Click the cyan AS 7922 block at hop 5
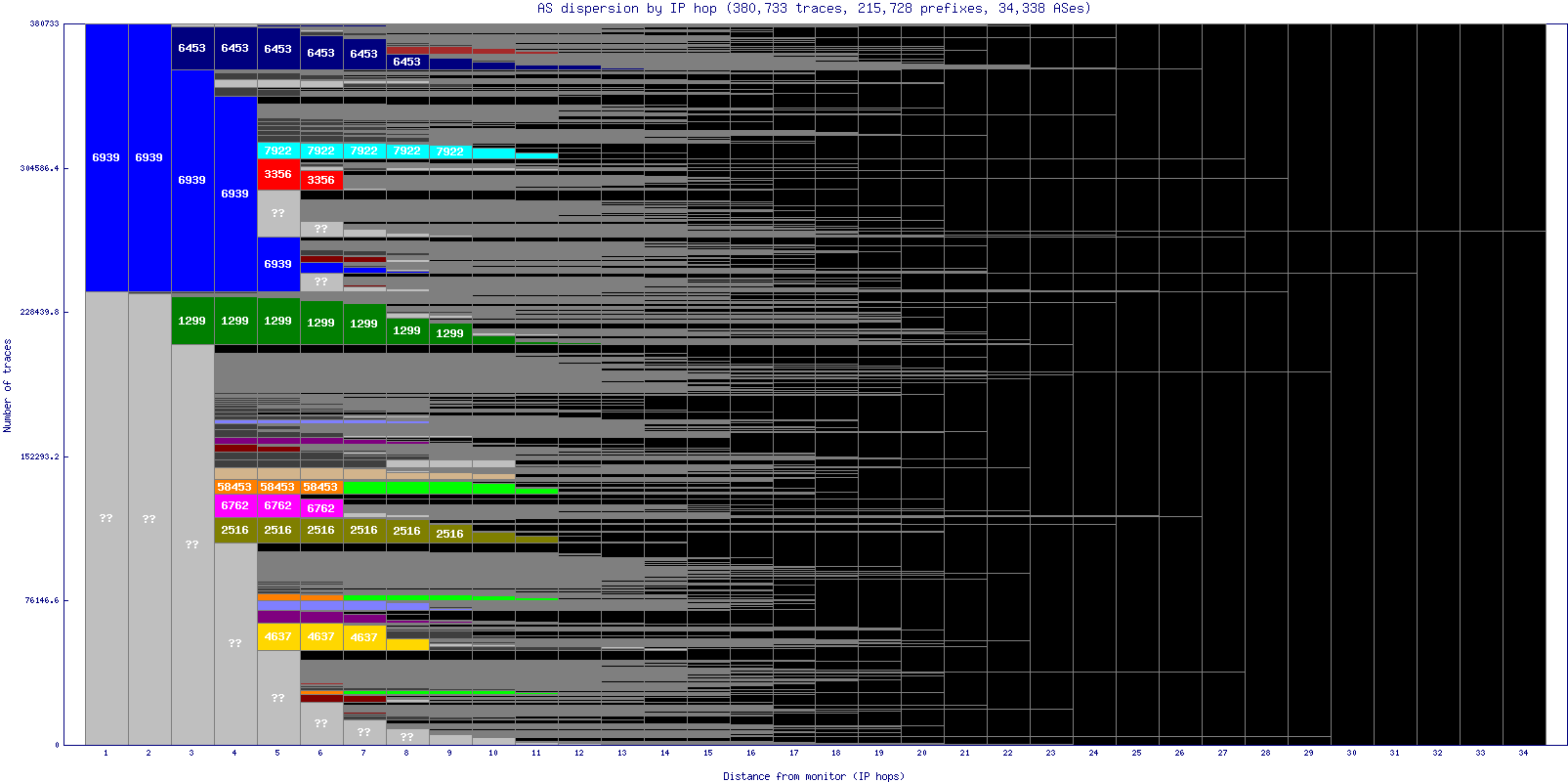1568x782 pixels. click(x=278, y=151)
